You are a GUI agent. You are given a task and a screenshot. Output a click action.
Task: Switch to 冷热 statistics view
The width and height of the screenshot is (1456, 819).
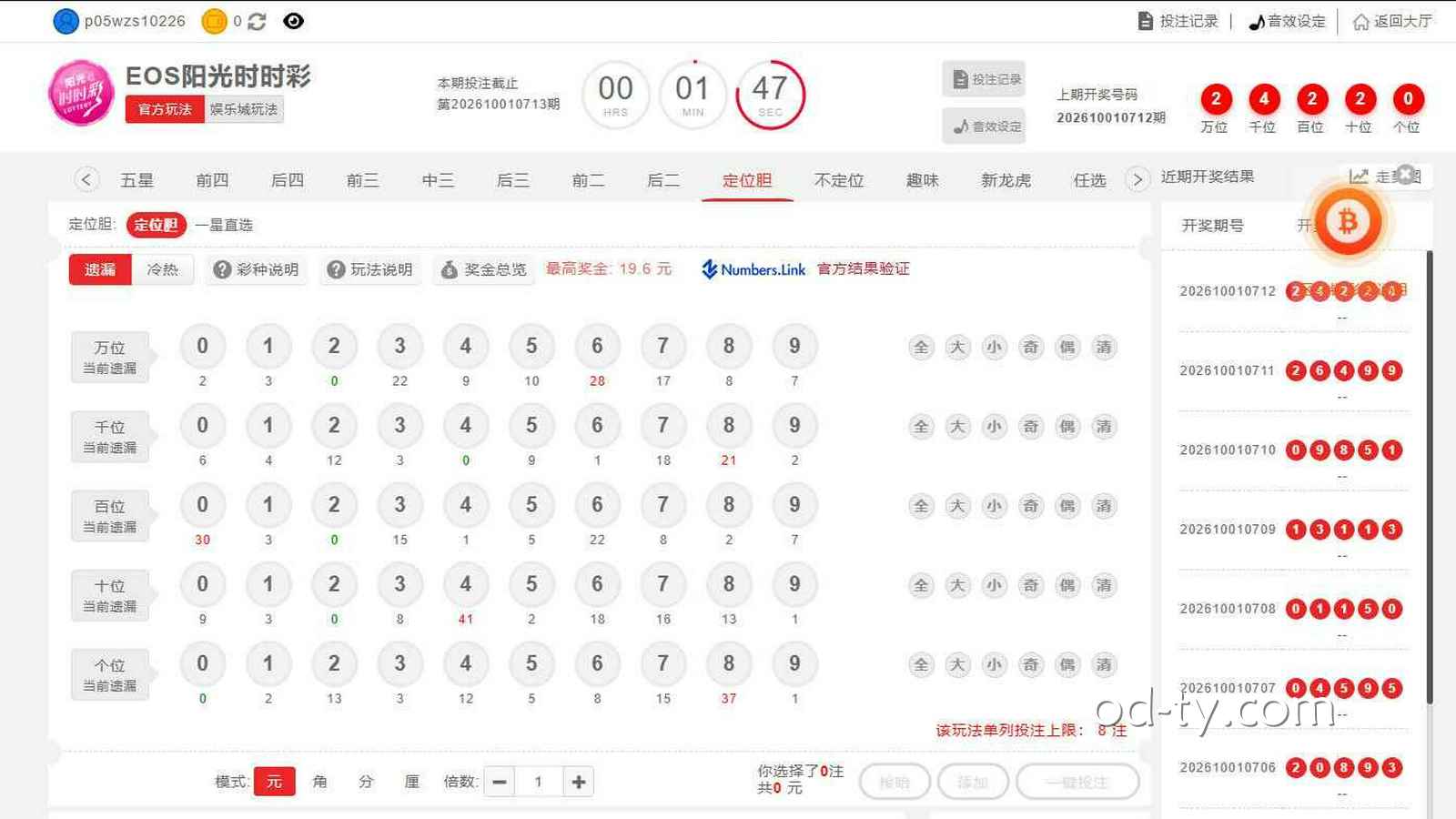(163, 269)
